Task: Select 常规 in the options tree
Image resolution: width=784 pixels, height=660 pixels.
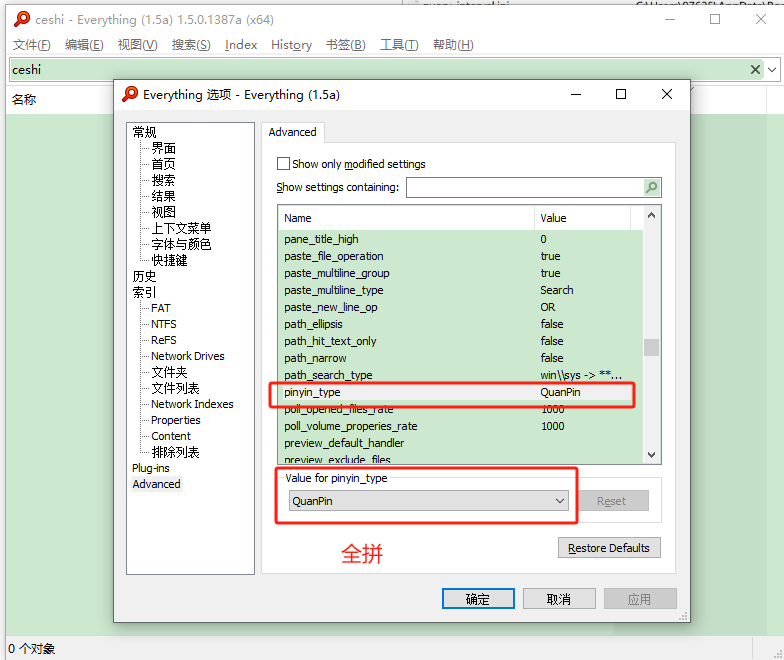Action: pyautogui.click(x=144, y=132)
